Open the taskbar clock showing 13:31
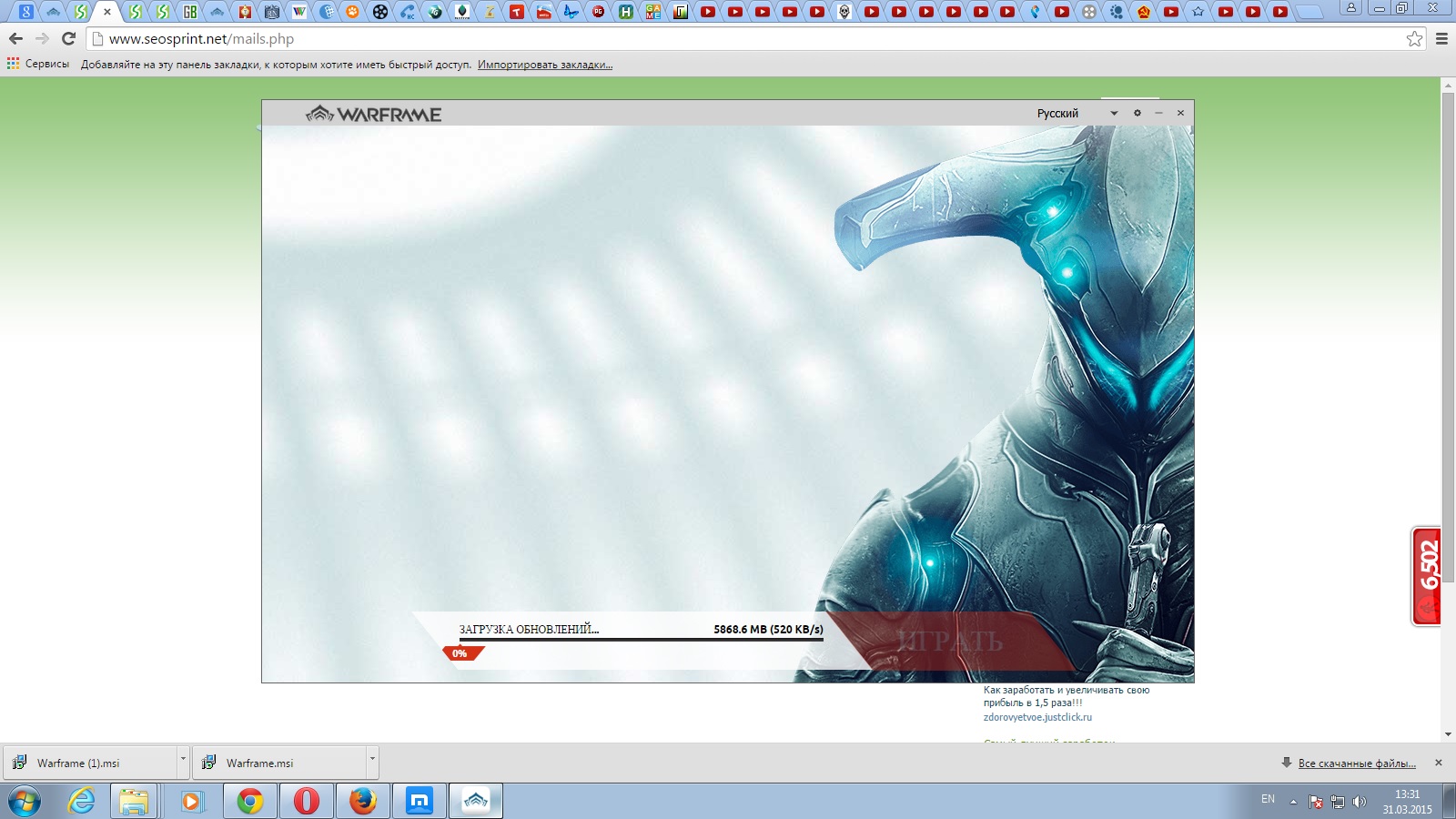This screenshot has height=819, width=1456. tap(1407, 802)
